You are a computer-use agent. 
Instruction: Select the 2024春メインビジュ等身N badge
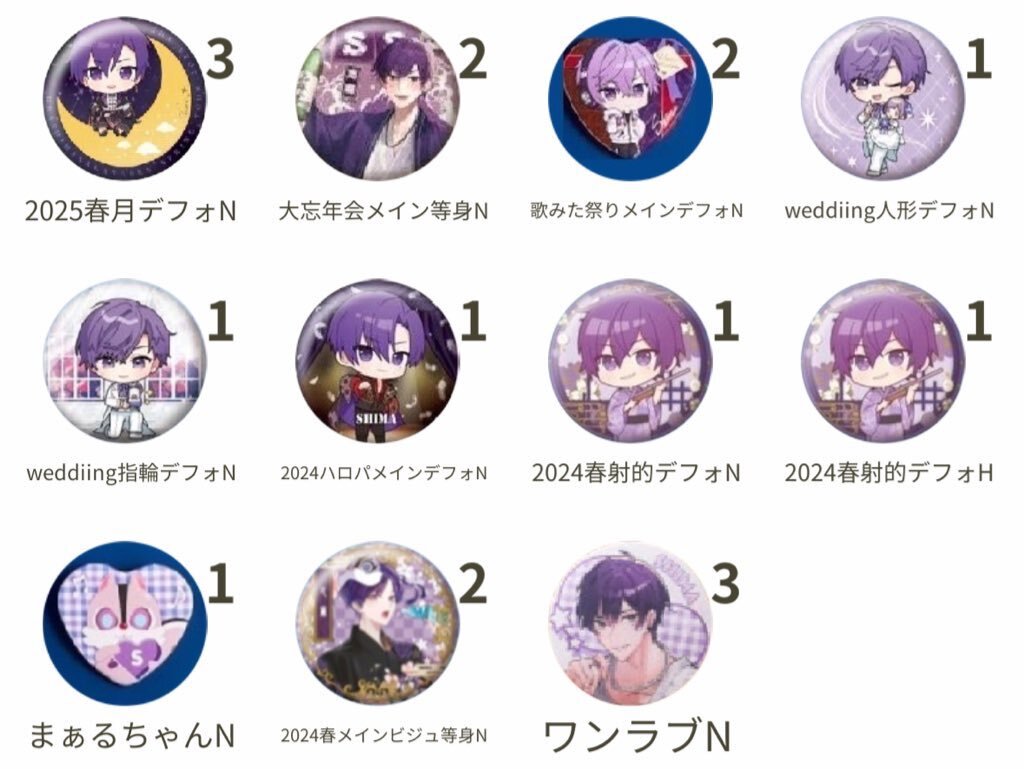(x=377, y=623)
